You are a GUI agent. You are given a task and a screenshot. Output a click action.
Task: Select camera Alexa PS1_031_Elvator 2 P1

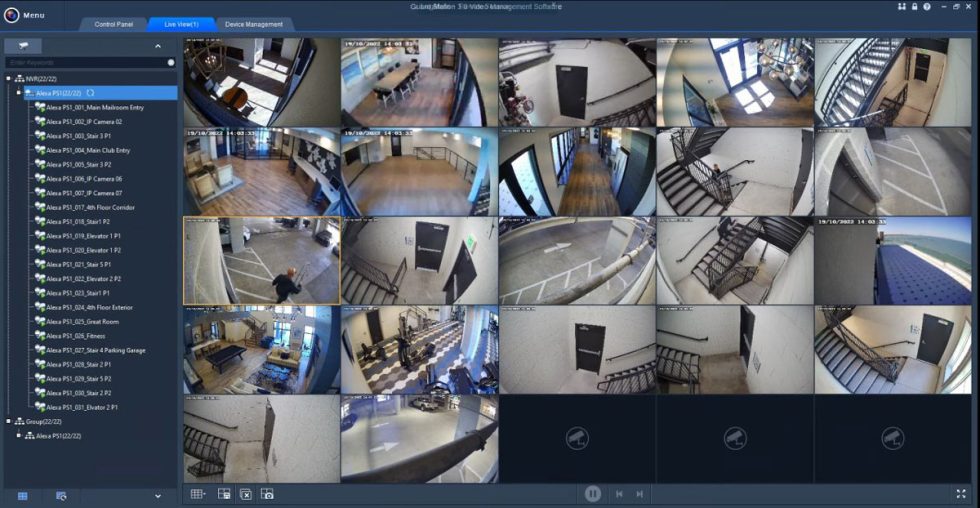tap(82, 407)
